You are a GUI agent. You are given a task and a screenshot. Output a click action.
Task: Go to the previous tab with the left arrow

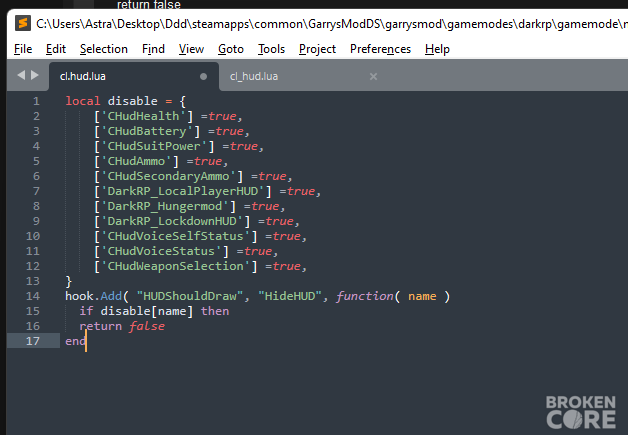tap(21, 75)
